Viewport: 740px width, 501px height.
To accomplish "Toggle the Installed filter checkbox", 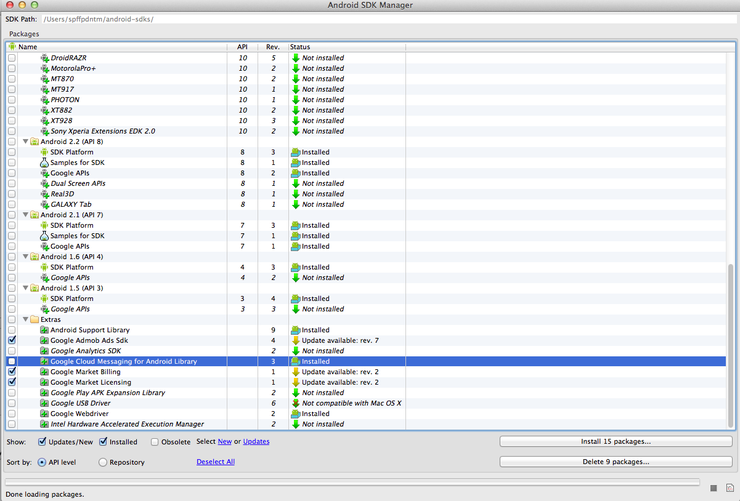I will 103,442.
